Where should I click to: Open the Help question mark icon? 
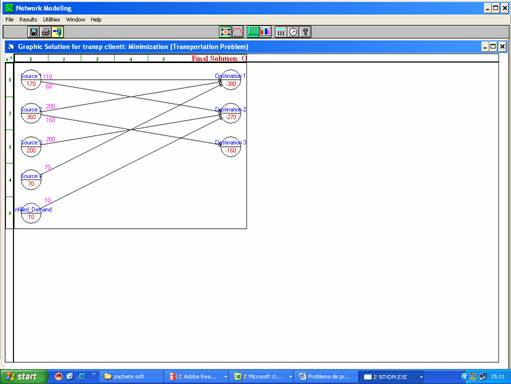(x=305, y=32)
